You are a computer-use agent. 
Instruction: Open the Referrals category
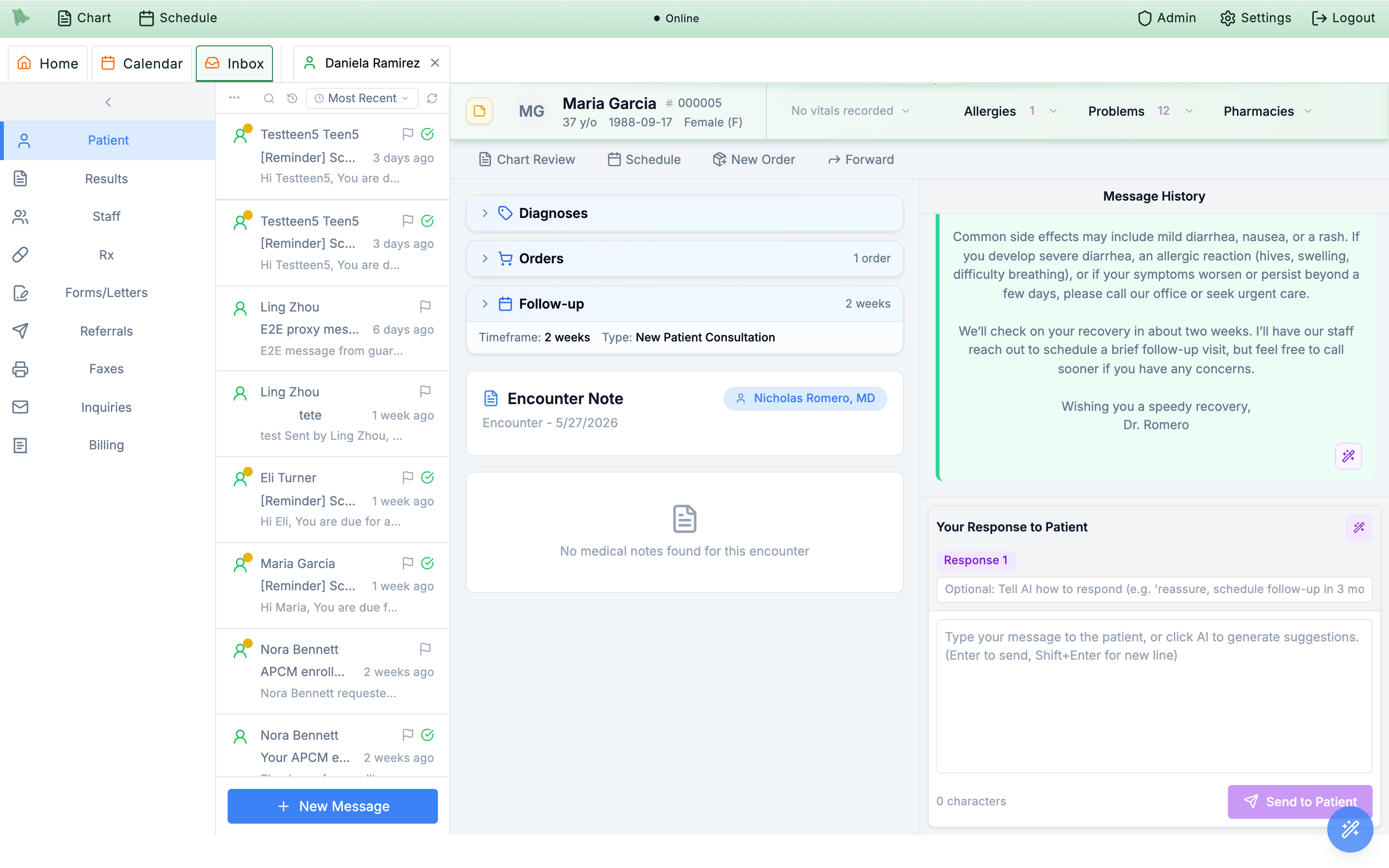point(108,331)
